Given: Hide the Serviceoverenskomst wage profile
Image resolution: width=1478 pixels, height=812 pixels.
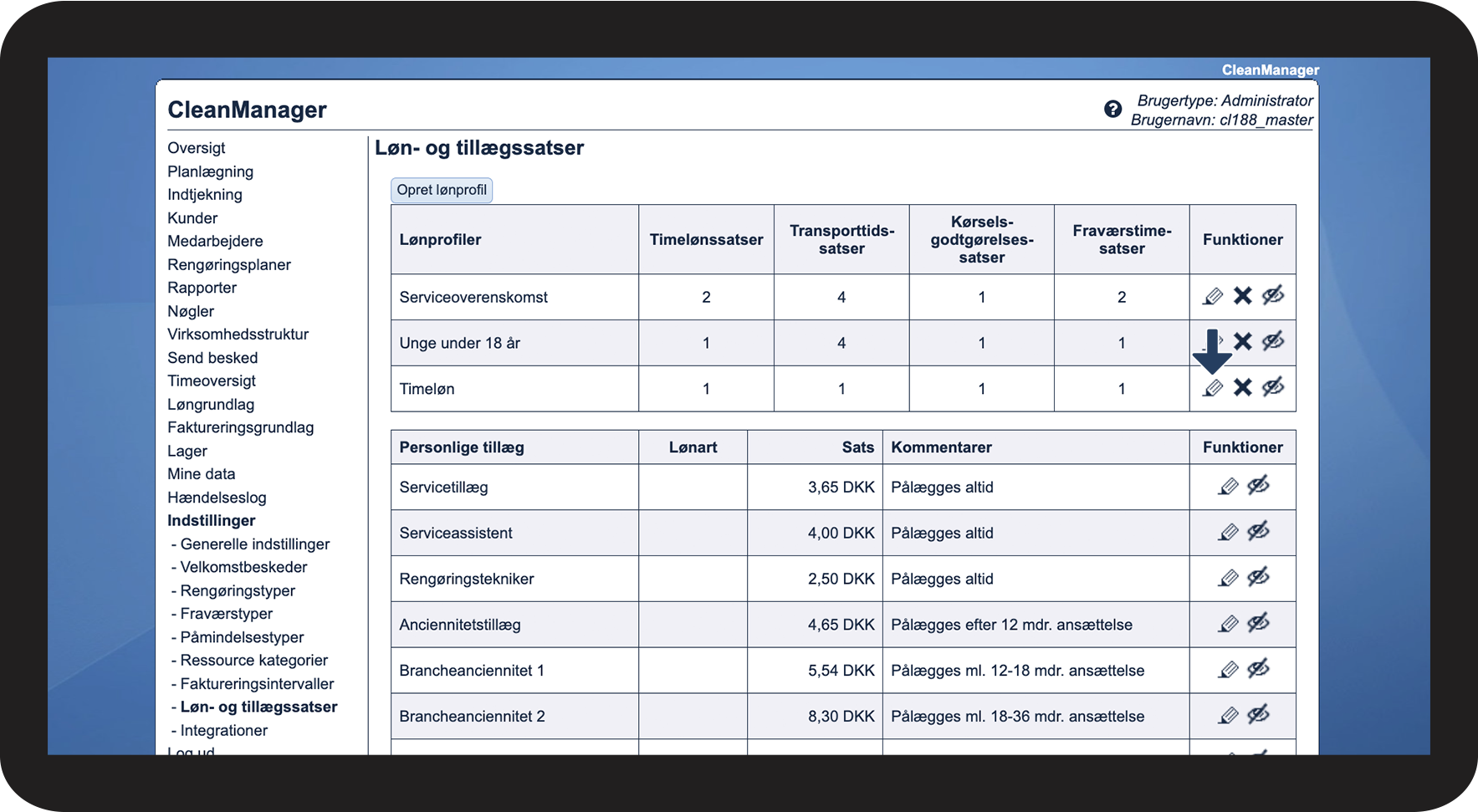Looking at the screenshot, I should click(1273, 296).
